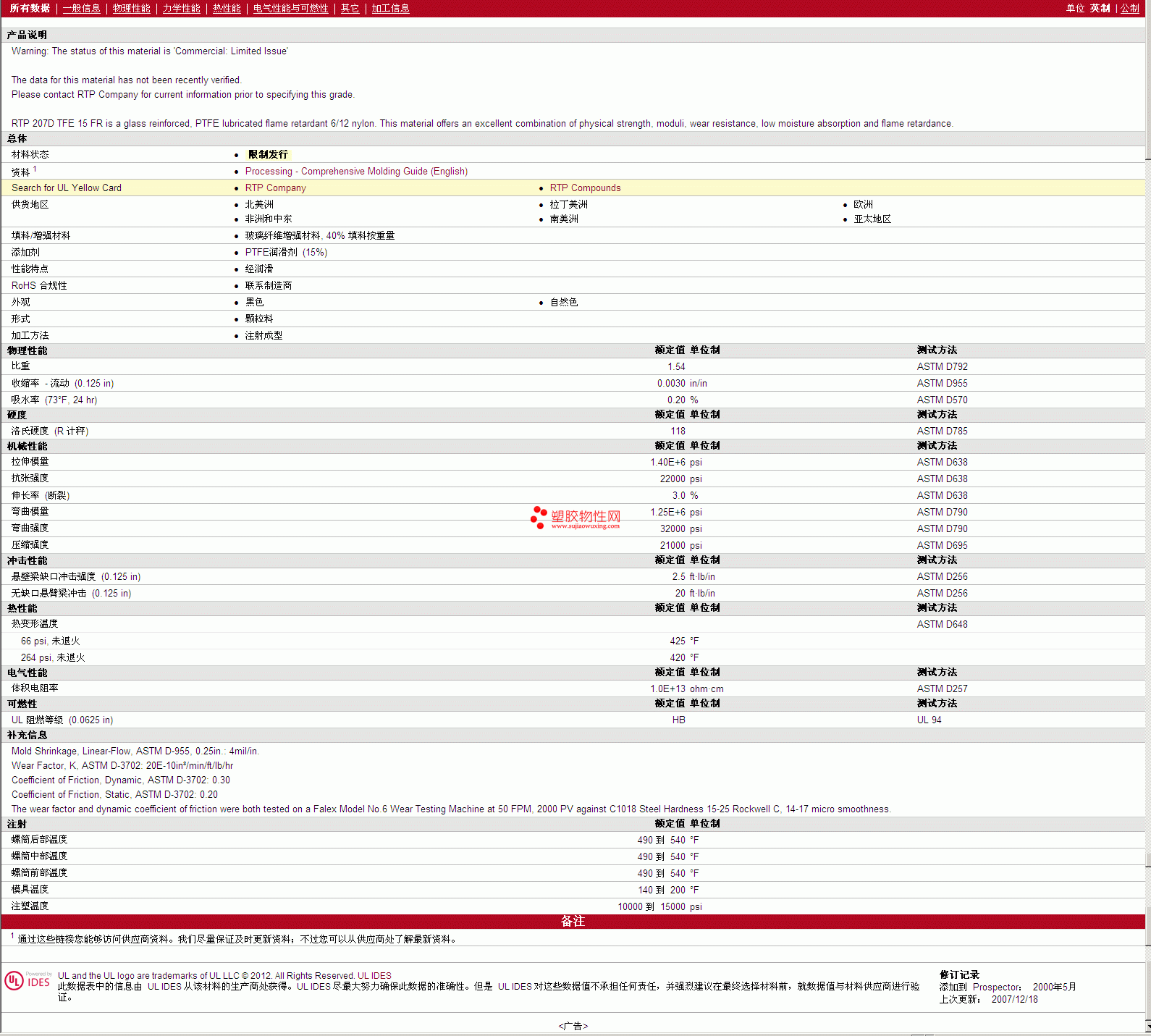Screen dimensions: 1151x1036
Task: Select the HB flame rating value
Action: pyautogui.click(x=678, y=720)
